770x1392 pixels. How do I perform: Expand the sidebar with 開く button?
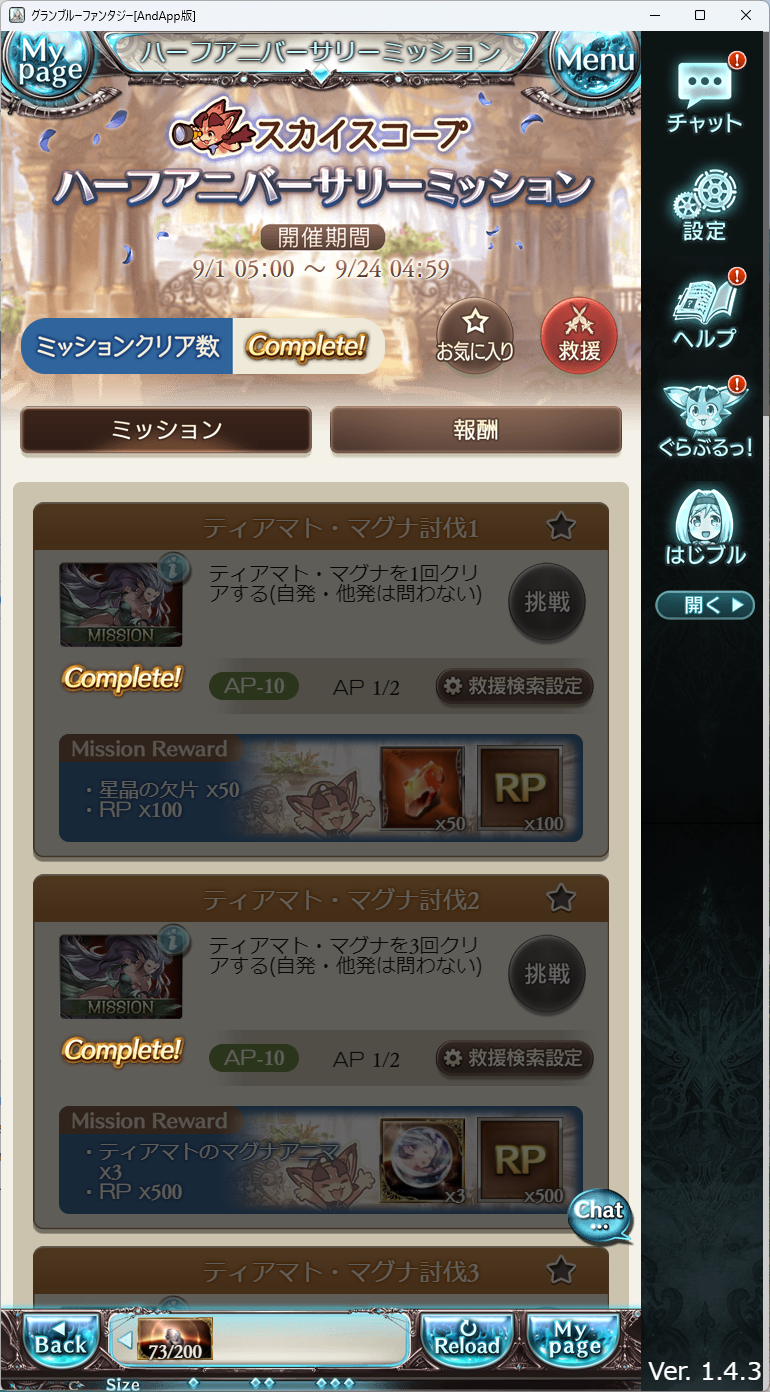705,605
